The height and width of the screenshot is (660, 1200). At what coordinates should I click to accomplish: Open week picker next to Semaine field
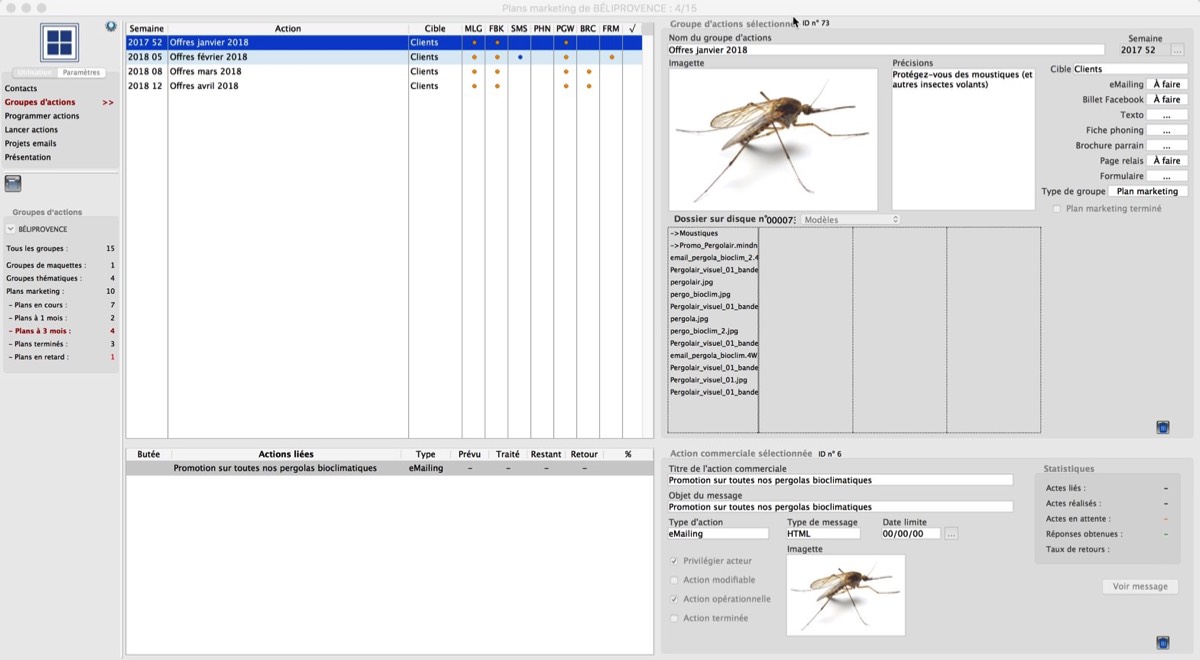tap(1177, 50)
